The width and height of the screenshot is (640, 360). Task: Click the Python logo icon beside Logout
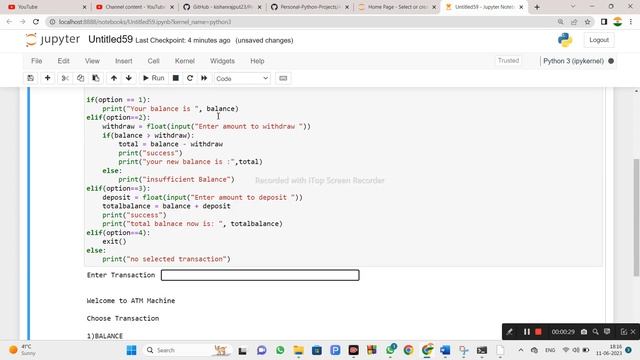[565, 40]
